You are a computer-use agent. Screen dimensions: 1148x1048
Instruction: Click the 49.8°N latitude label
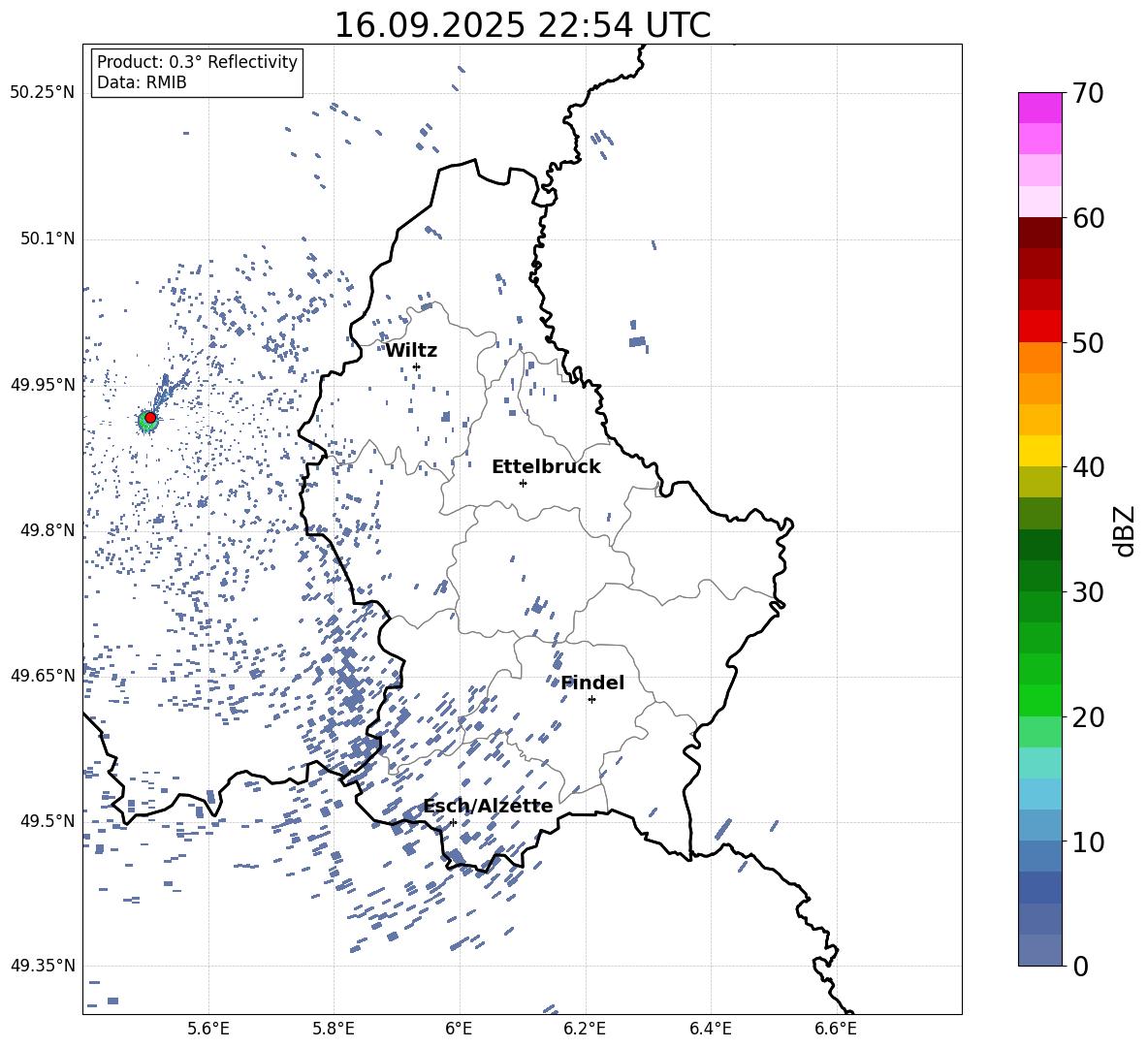point(47,530)
